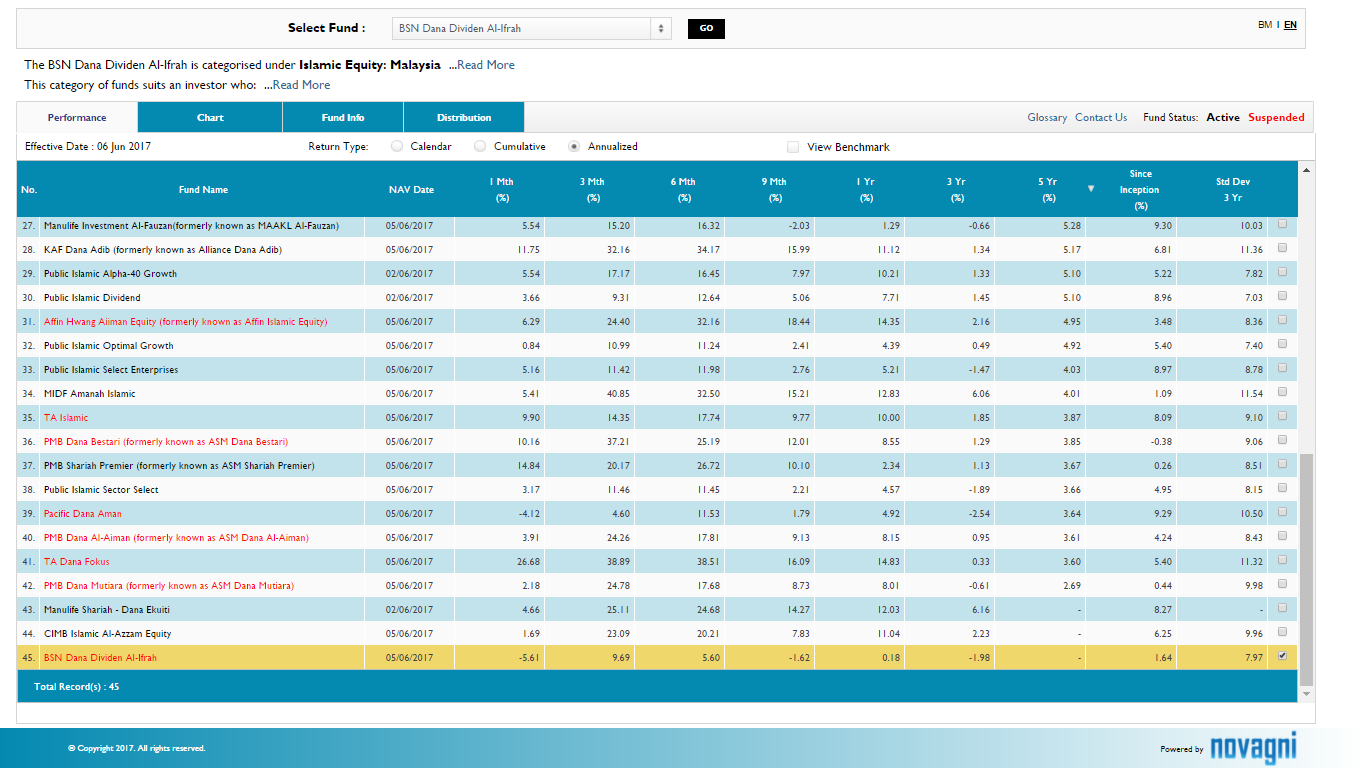1366x768 pixels.
Task: Select the Cumulative return type
Action: [x=478, y=145]
